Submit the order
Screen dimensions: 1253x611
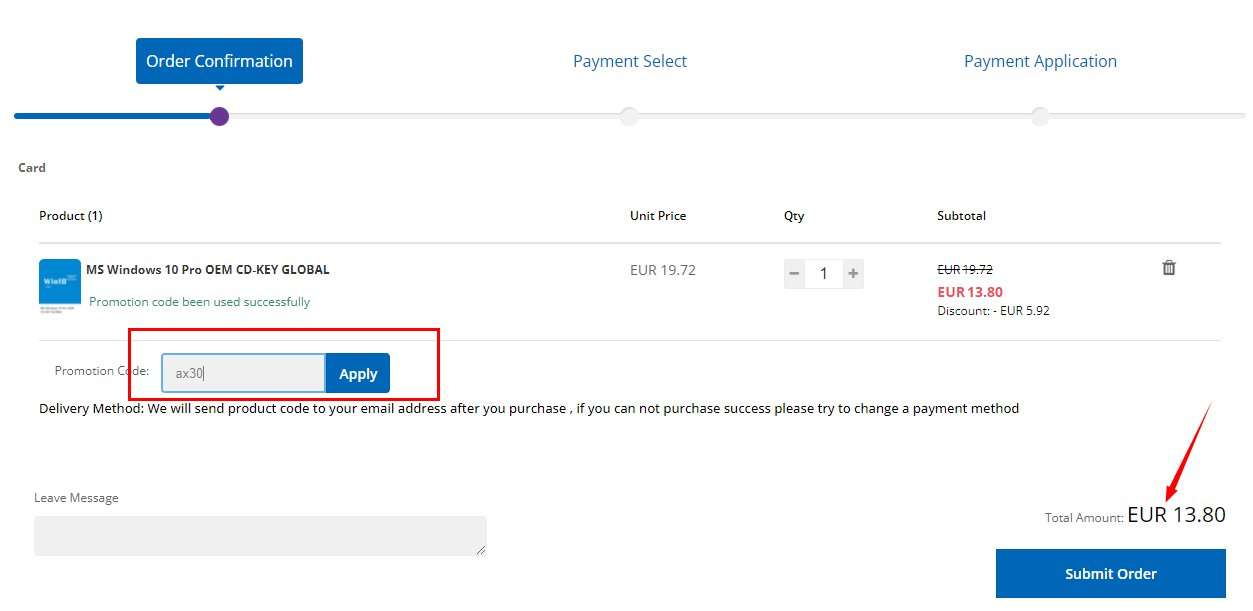tap(1110, 574)
